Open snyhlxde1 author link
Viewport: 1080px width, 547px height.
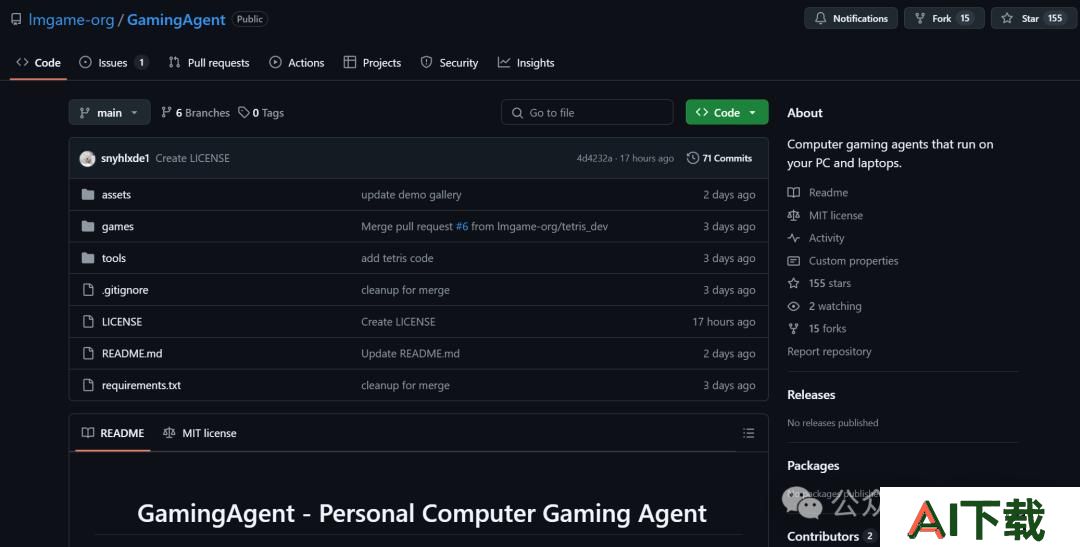[125, 158]
